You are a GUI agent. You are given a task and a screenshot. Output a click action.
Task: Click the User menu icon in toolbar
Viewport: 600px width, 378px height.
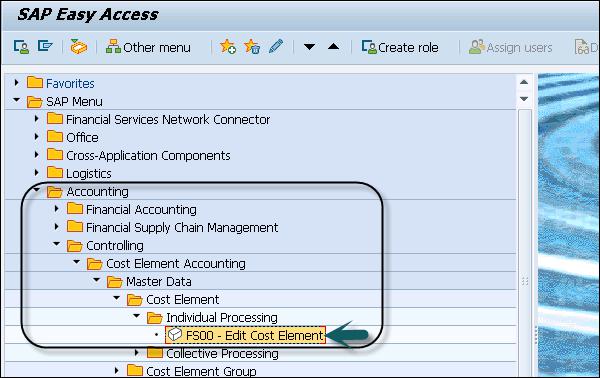pos(21,47)
